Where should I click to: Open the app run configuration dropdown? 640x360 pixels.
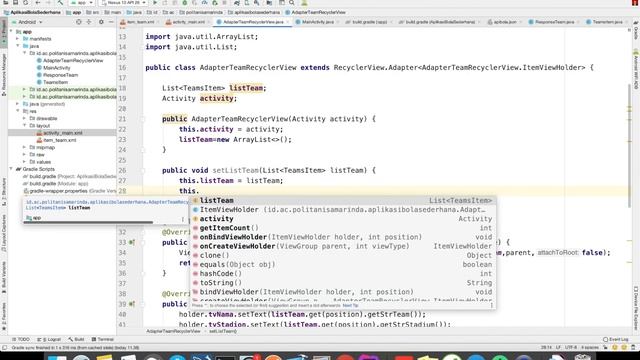[x=82, y=2]
